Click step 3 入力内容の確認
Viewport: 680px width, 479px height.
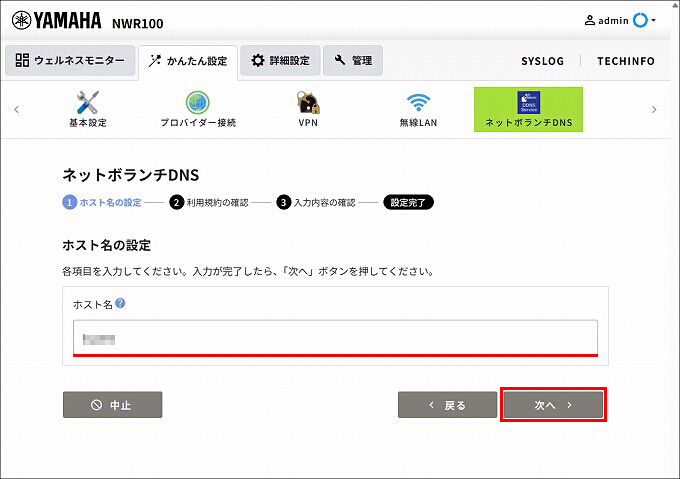316,202
